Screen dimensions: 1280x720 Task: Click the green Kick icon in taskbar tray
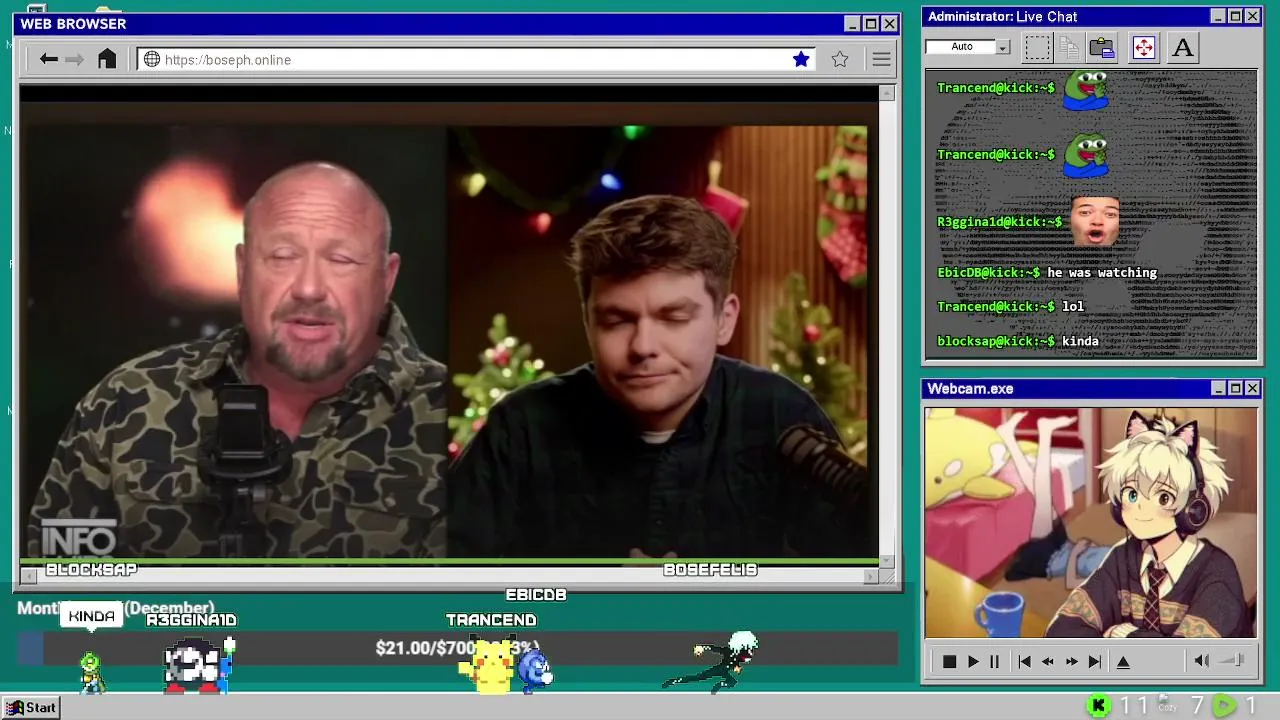pyautogui.click(x=1098, y=707)
